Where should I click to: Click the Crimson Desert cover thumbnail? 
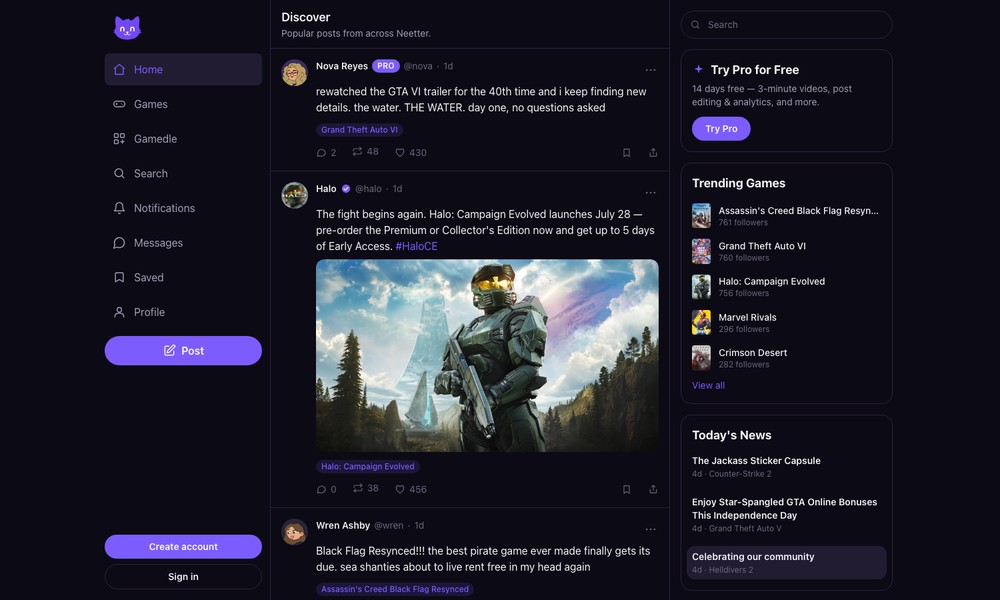702,358
